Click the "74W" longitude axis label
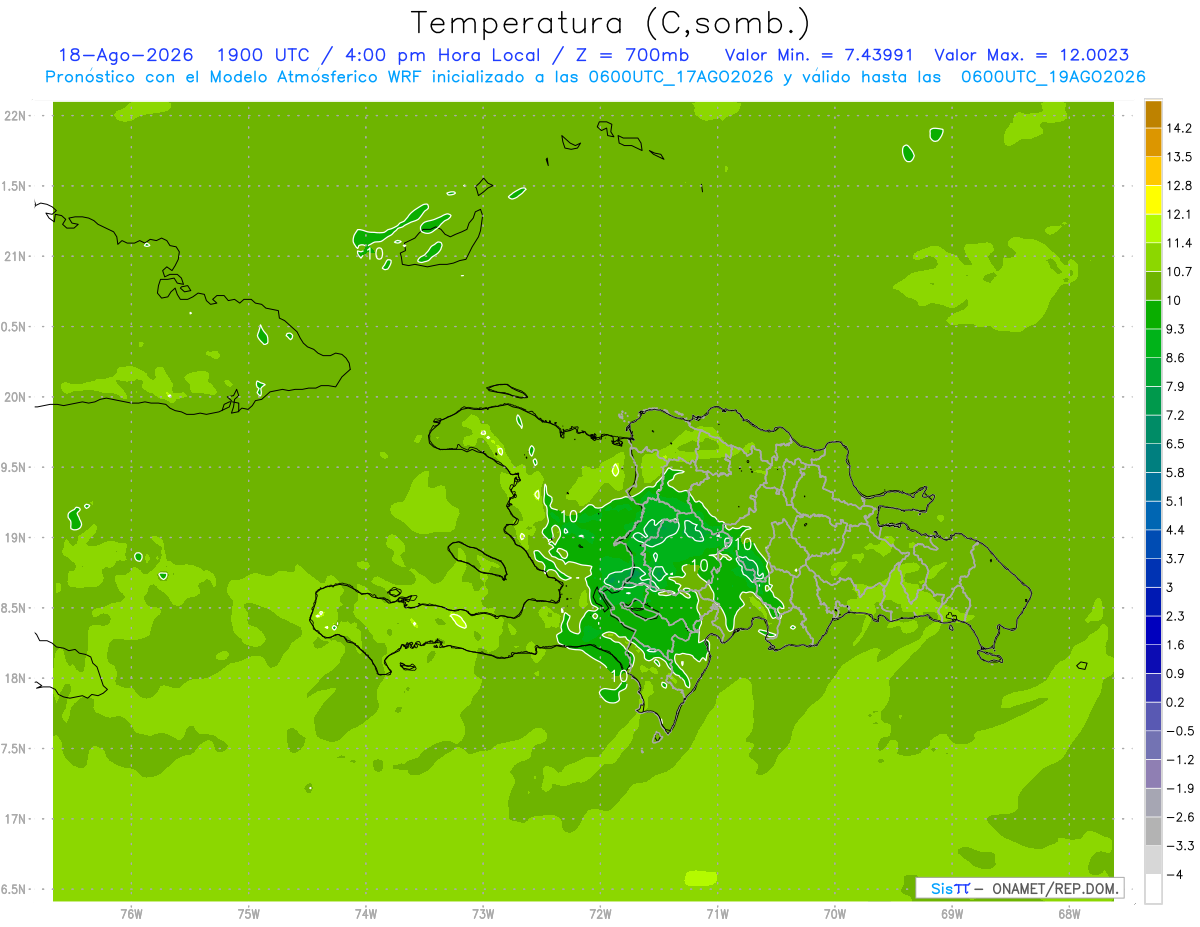The height and width of the screenshot is (927, 1200). [366, 914]
